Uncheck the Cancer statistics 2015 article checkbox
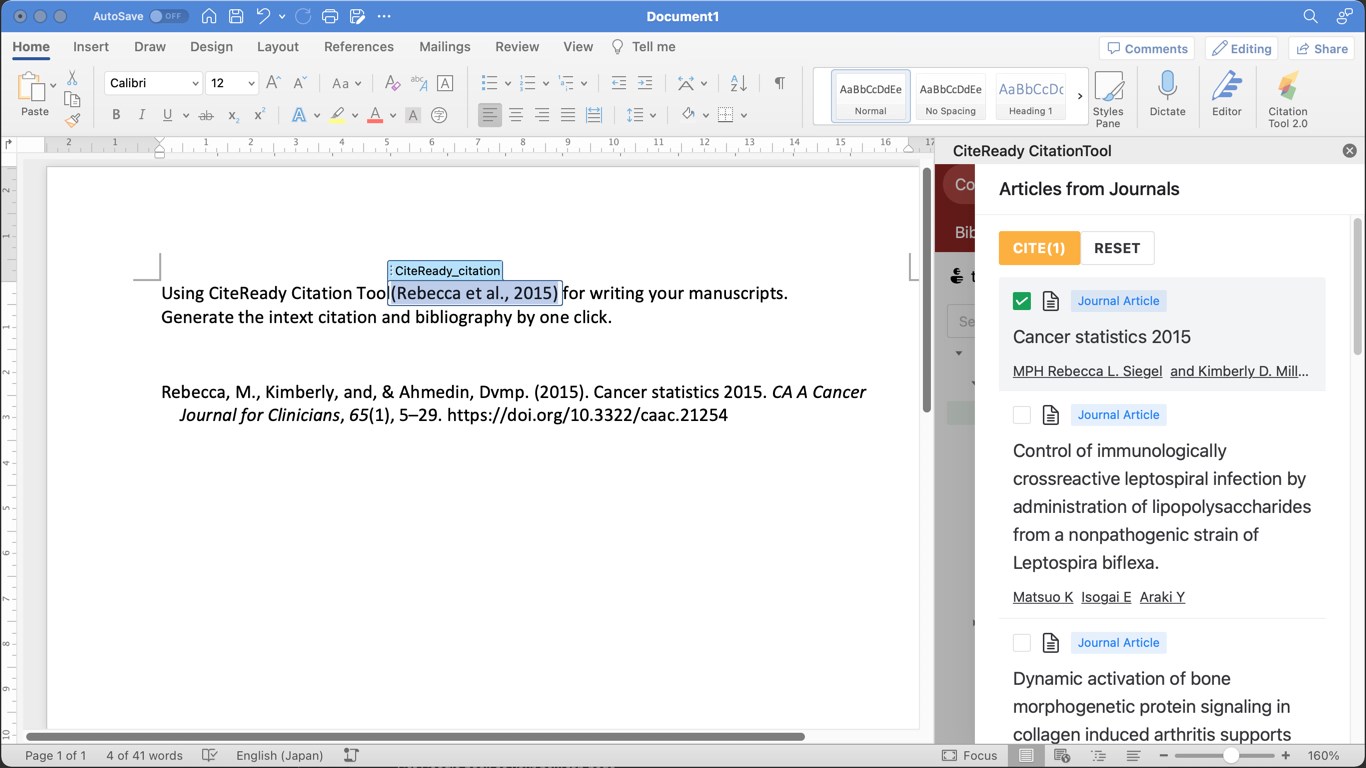Viewport: 1366px width, 768px height. (x=1021, y=301)
